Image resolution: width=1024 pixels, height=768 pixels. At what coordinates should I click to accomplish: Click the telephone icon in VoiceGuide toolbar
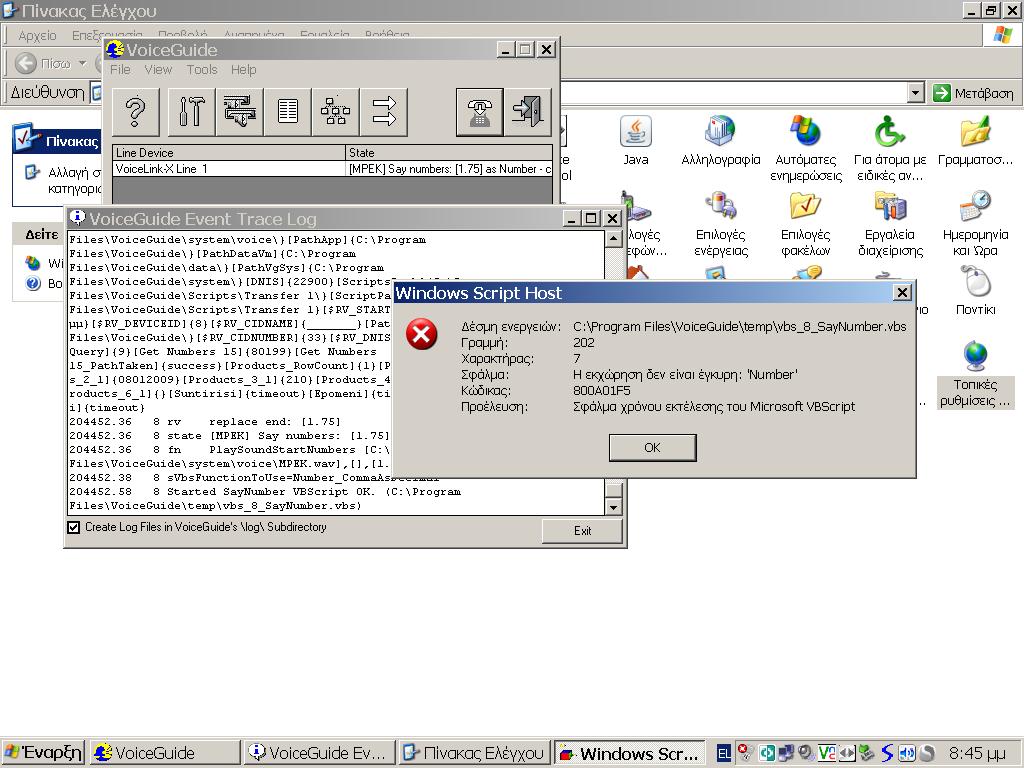click(x=479, y=112)
